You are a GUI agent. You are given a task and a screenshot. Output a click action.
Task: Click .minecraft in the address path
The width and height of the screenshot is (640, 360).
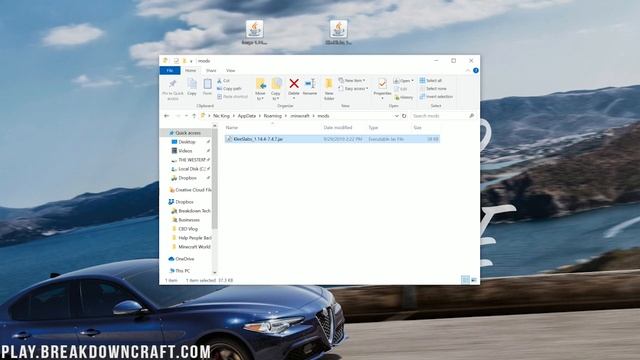[x=300, y=116]
